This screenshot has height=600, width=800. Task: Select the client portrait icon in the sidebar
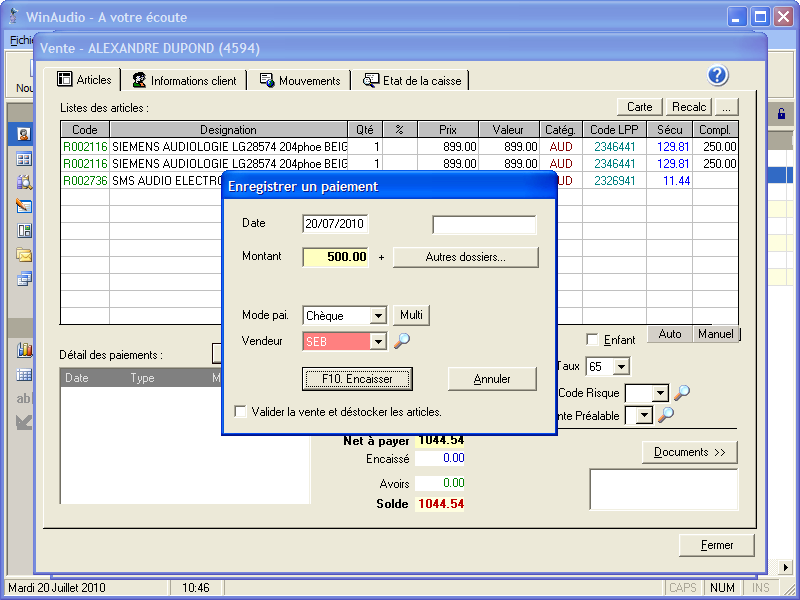click(24, 134)
